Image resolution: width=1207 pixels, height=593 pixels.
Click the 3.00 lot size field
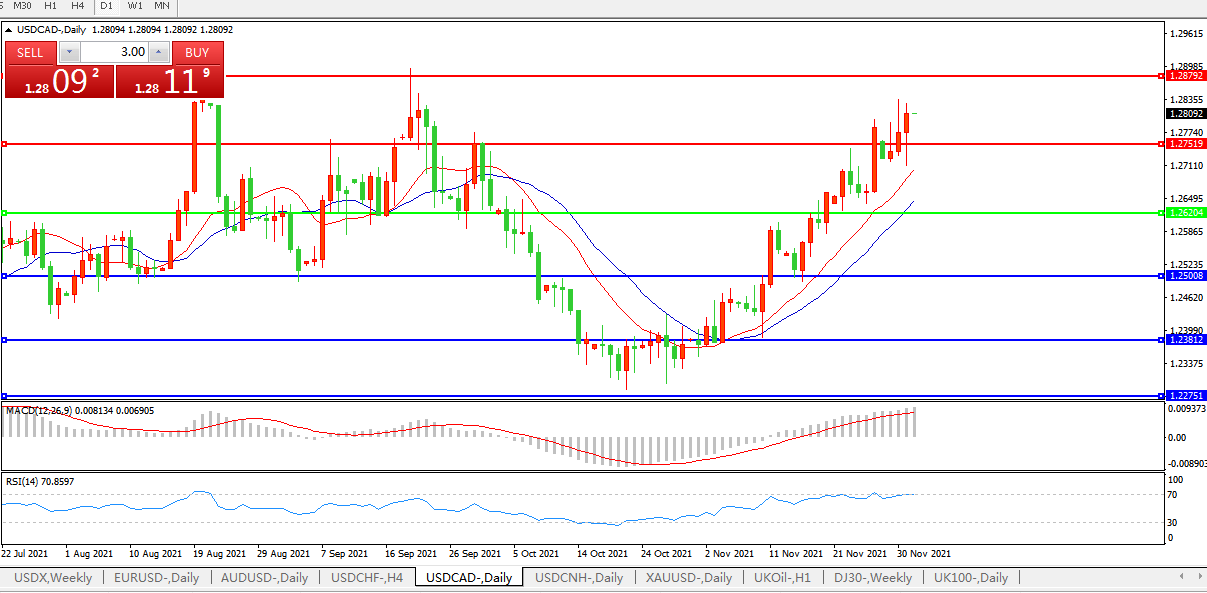click(x=113, y=52)
